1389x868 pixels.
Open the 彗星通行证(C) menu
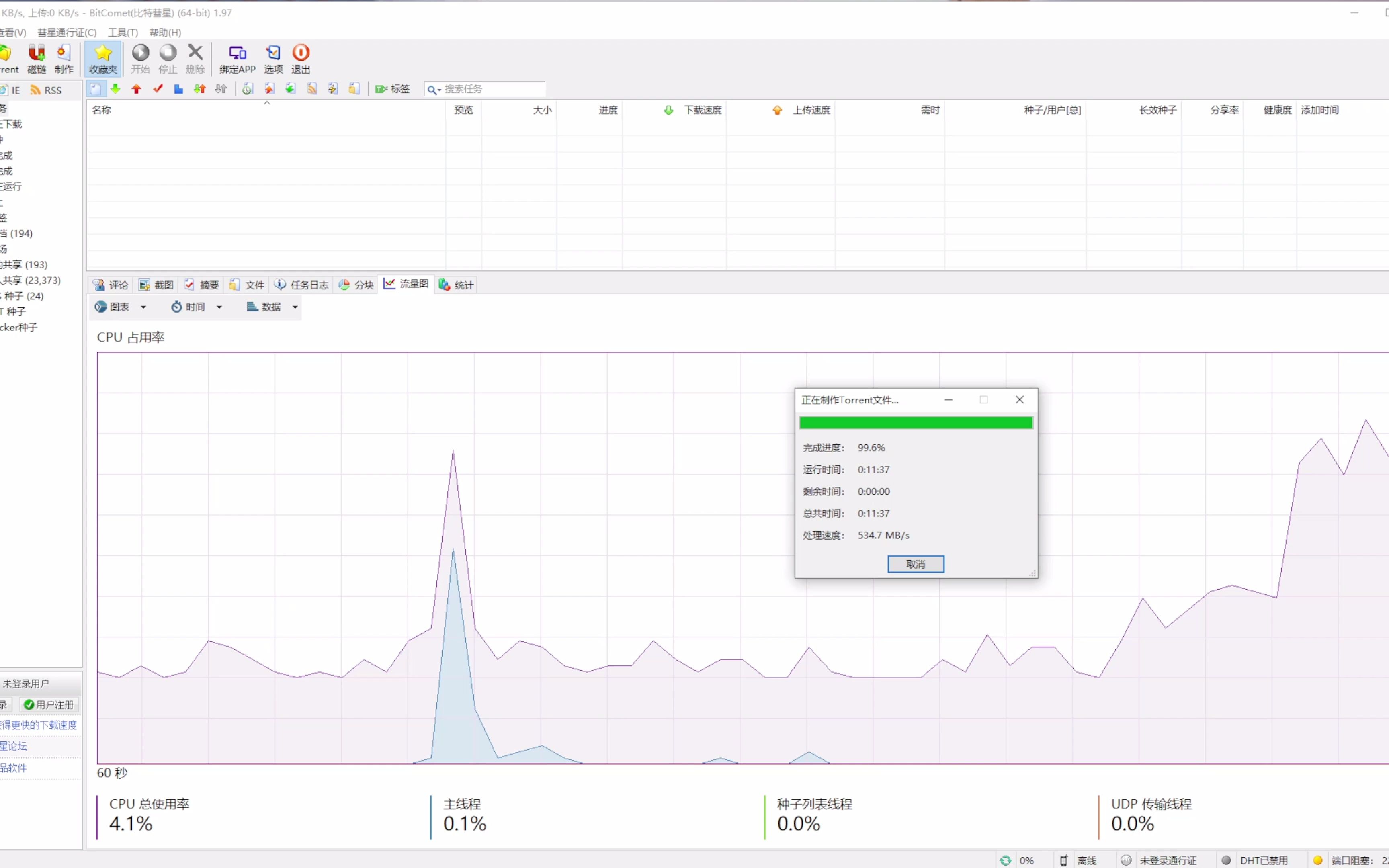67,32
